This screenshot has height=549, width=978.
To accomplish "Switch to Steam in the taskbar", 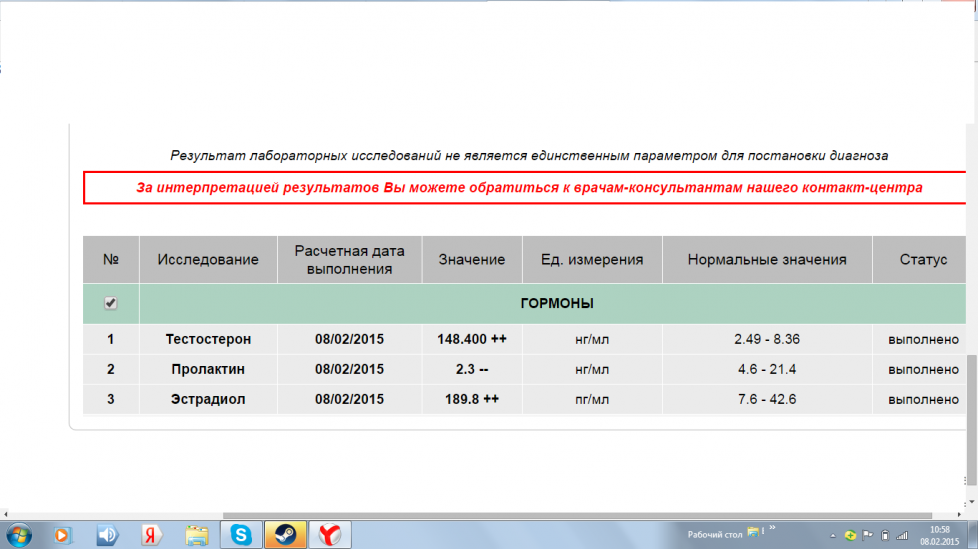I will 285,535.
